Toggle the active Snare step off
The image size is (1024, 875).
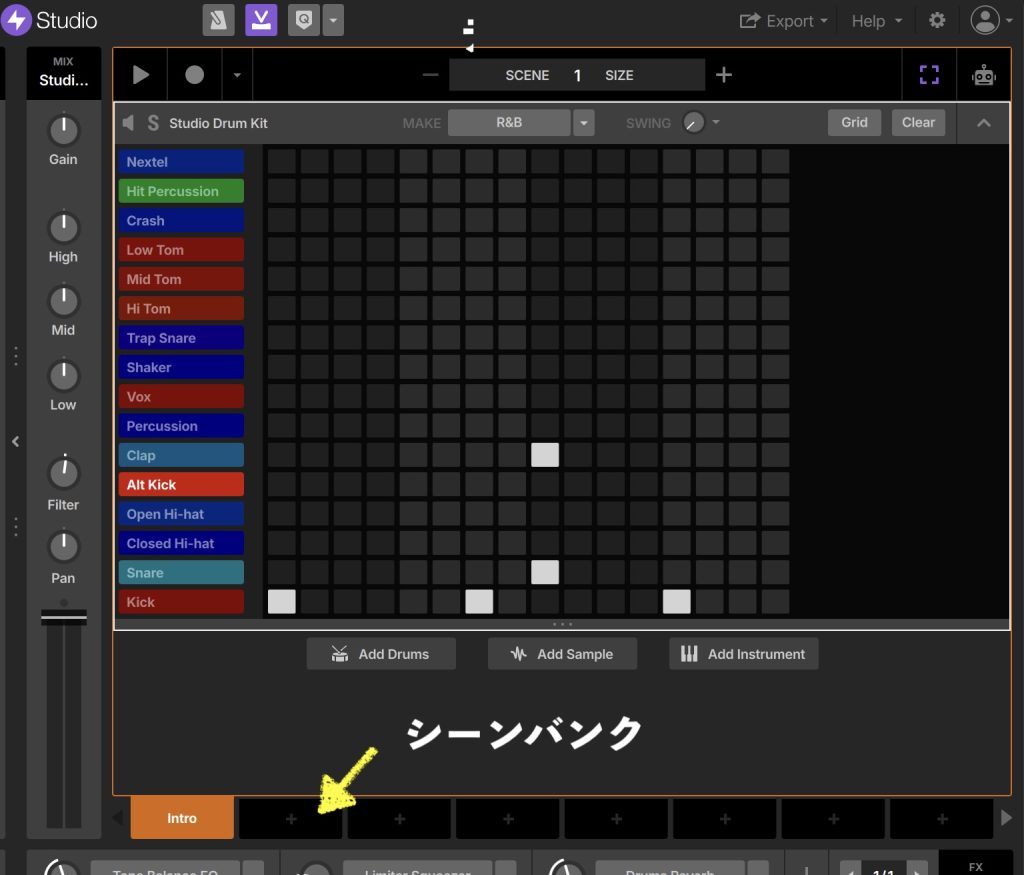coord(545,572)
